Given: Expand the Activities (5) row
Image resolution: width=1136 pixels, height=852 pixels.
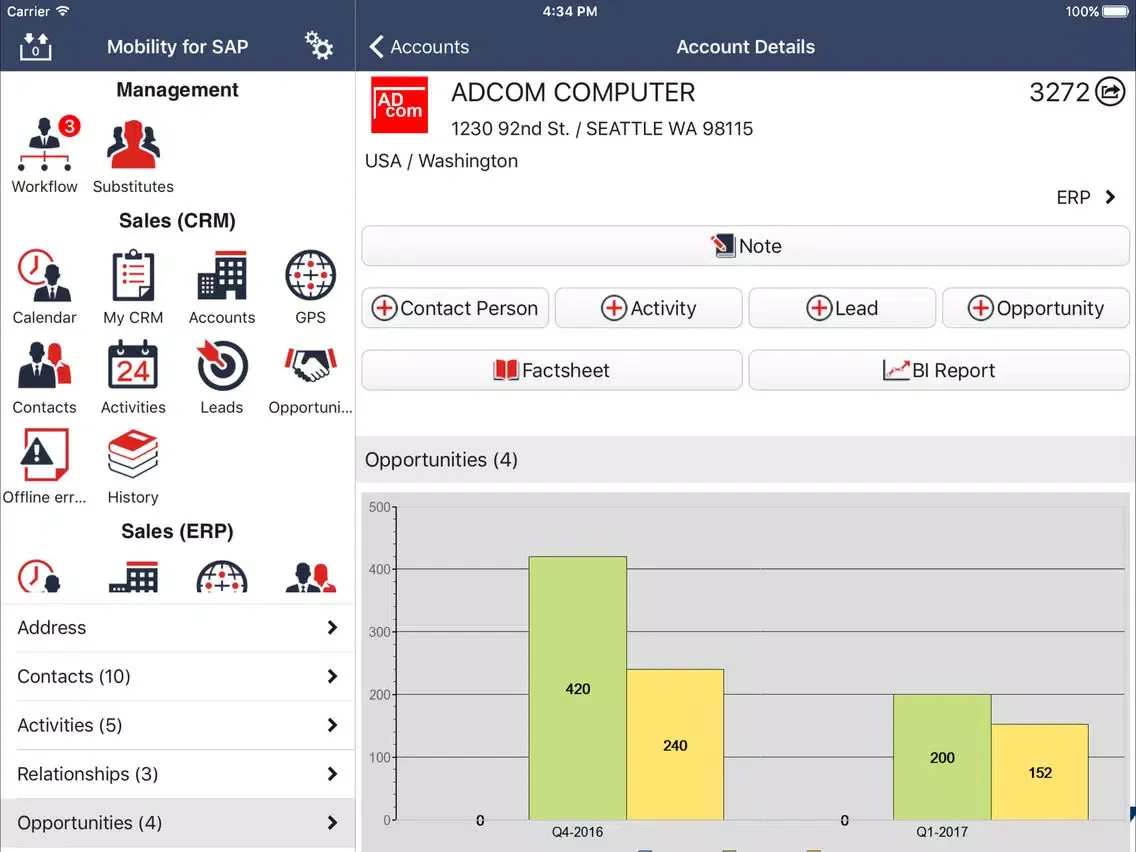Looking at the screenshot, I should (178, 725).
